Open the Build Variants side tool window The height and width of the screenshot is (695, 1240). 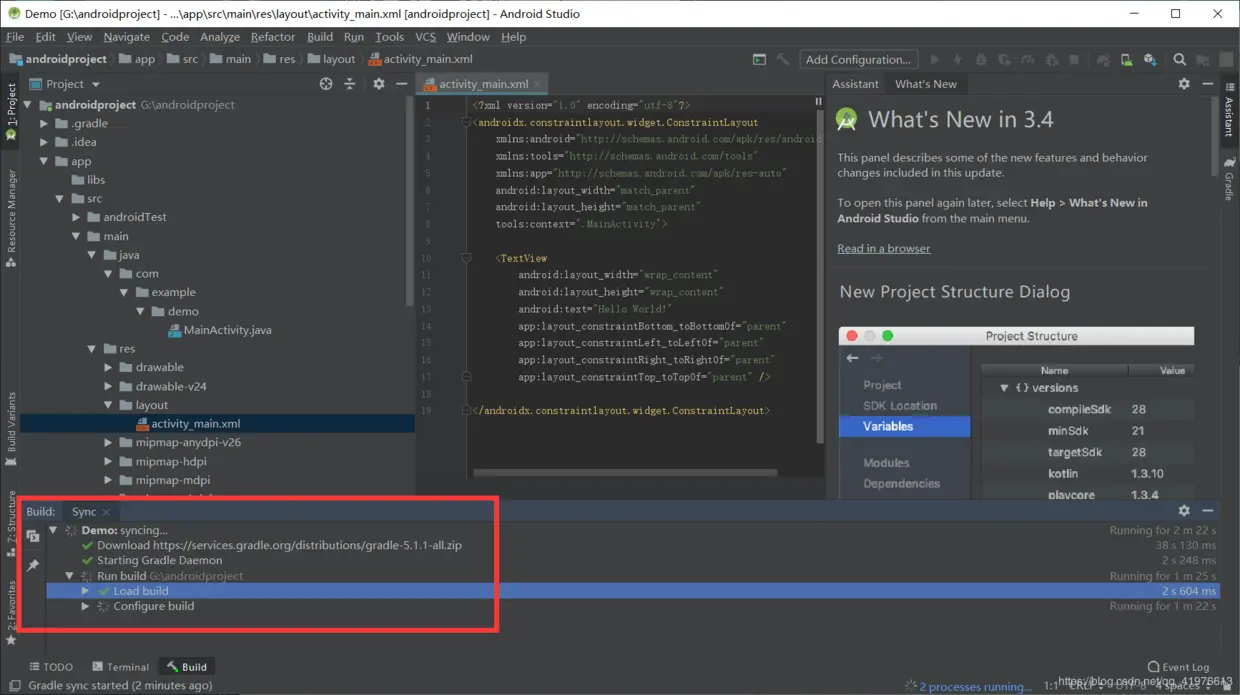[11, 430]
